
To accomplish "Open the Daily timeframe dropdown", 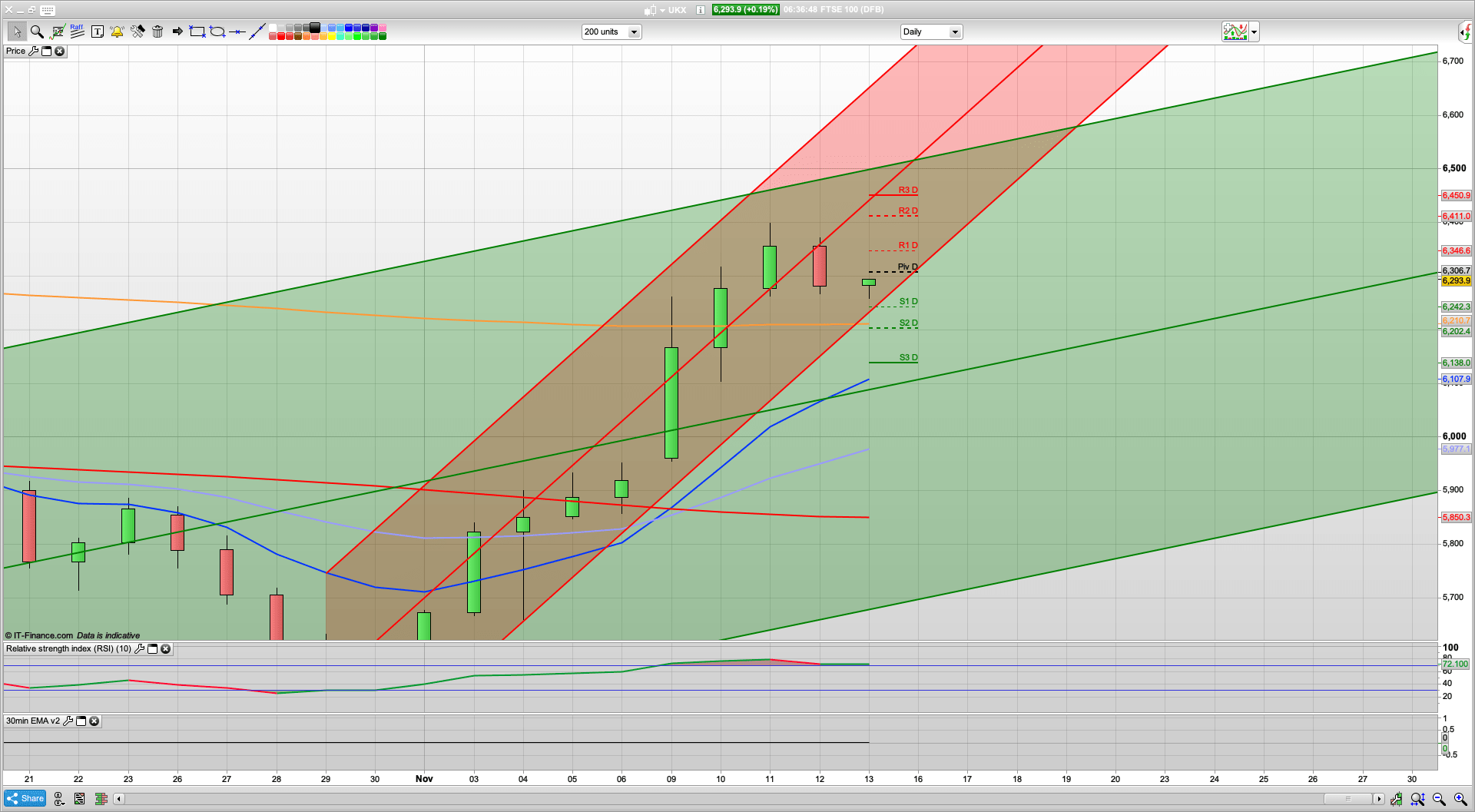I will tap(955, 31).
